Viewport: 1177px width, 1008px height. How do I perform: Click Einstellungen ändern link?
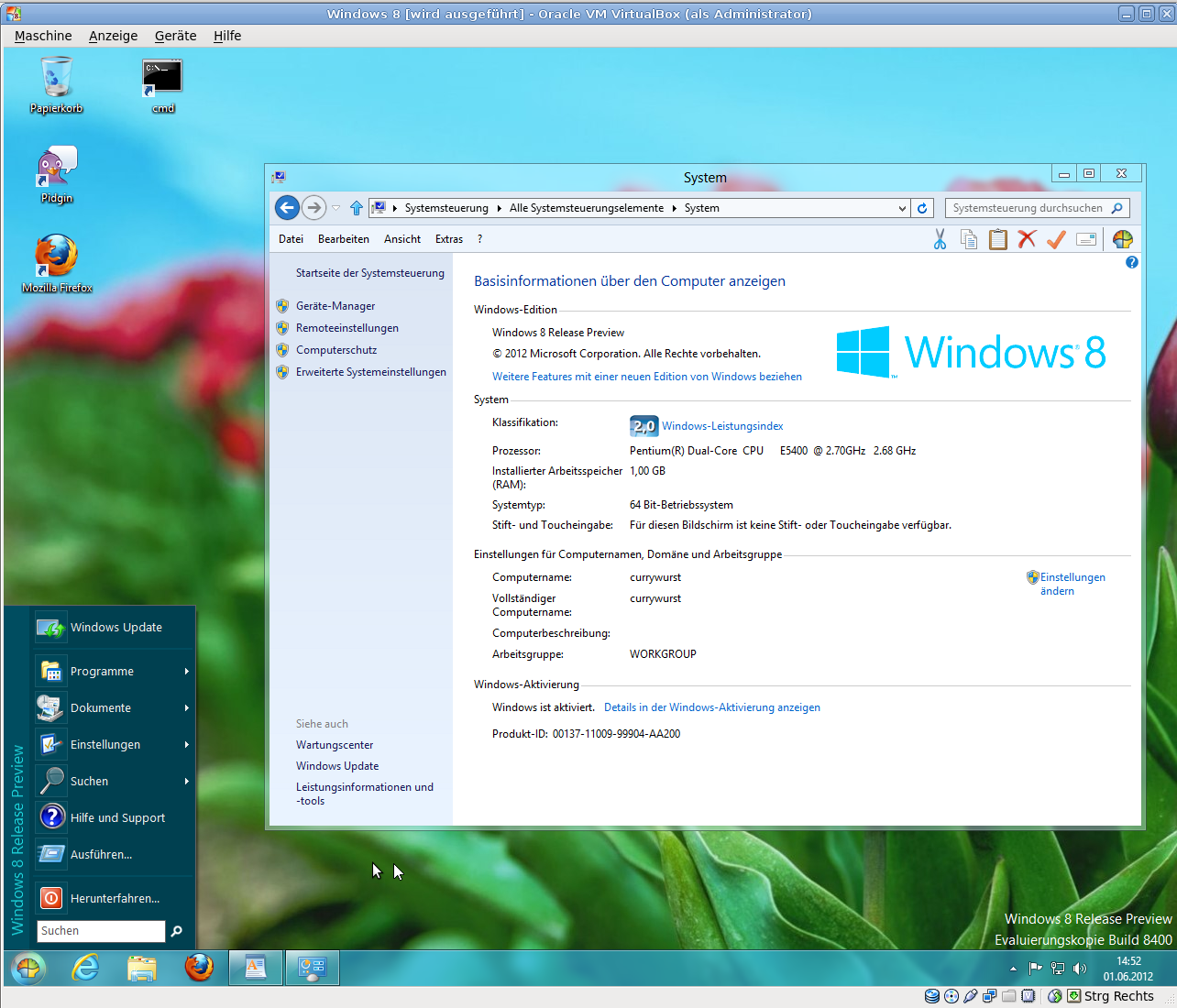(1072, 584)
